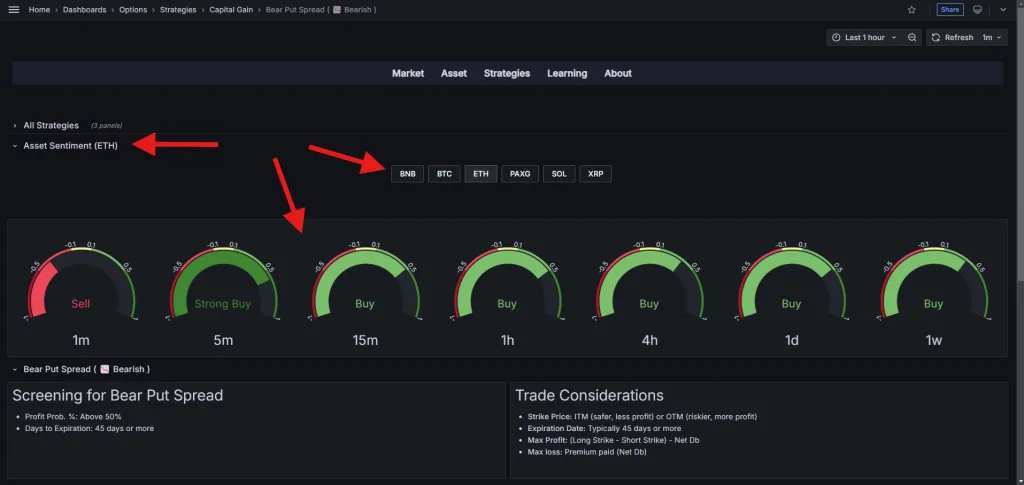The height and width of the screenshot is (485, 1024).
Task: Expand the All Strategies row
Action: click(x=51, y=125)
